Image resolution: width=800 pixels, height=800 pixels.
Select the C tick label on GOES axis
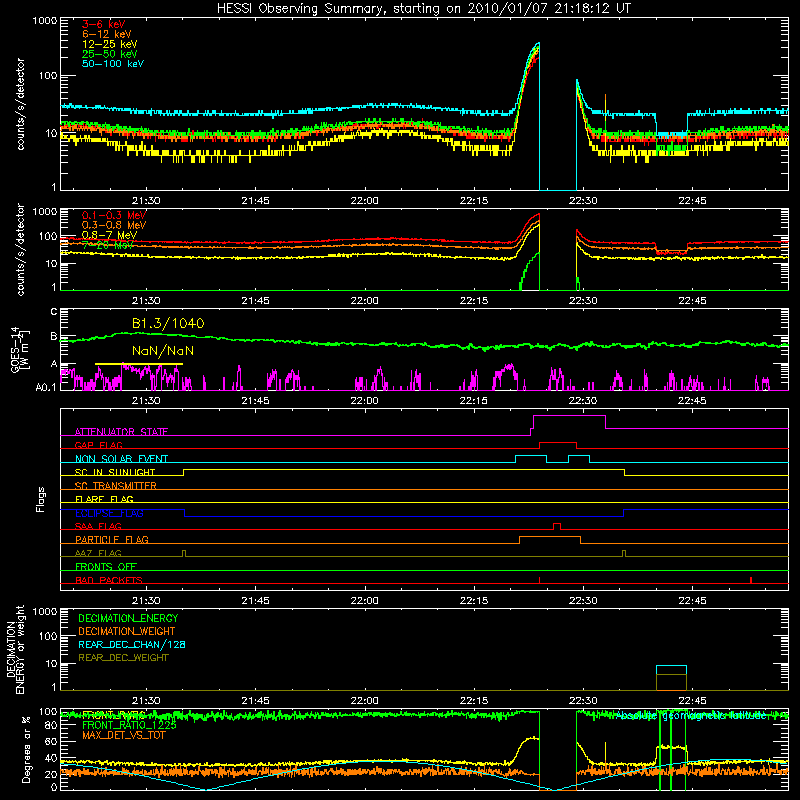coord(54,312)
